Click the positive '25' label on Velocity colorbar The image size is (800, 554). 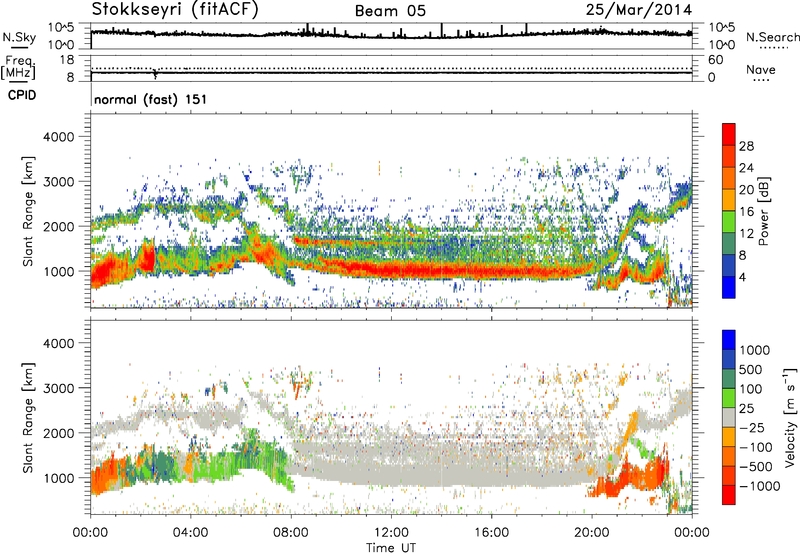point(746,409)
